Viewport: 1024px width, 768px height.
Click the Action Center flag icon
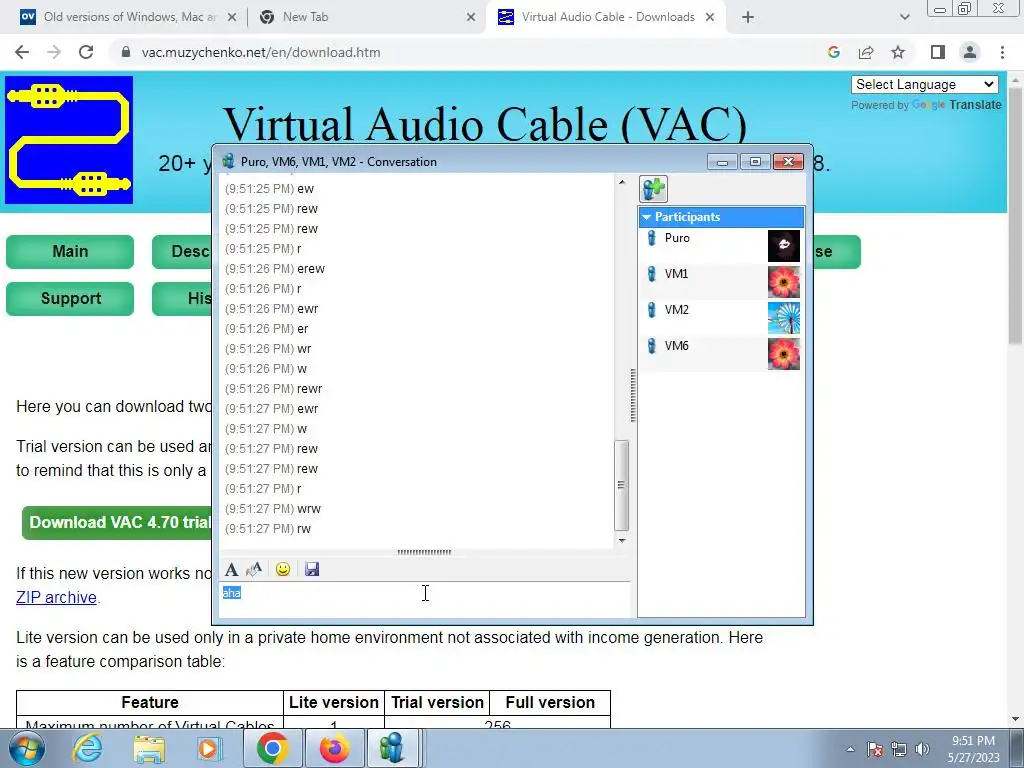[x=875, y=749]
